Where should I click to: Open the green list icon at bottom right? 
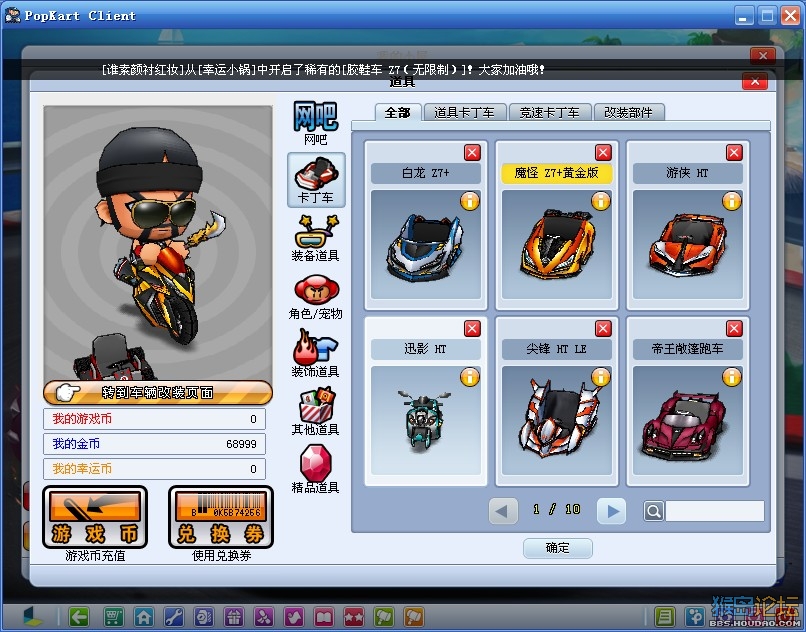(665, 616)
